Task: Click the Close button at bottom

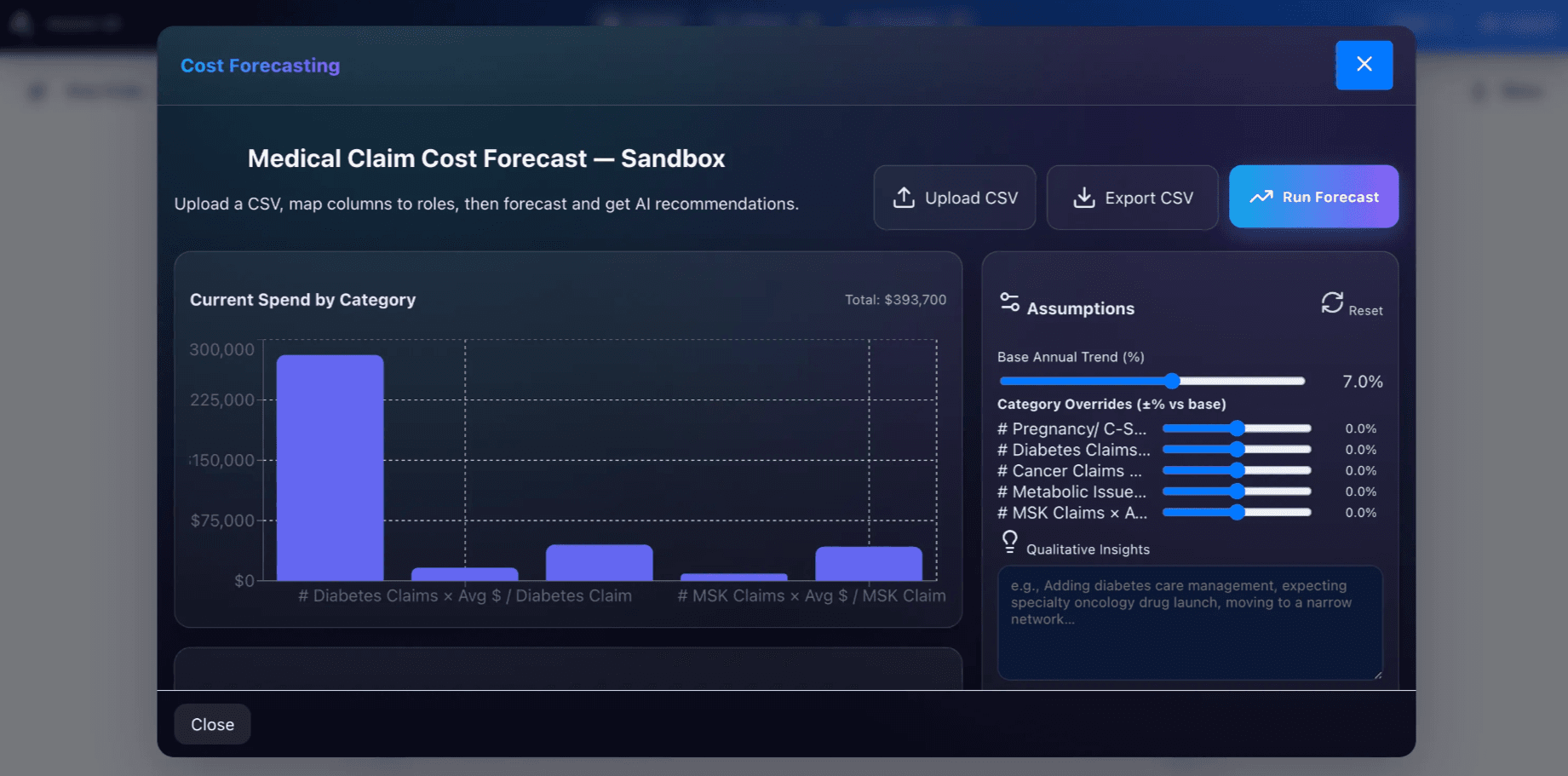Action: pos(212,724)
